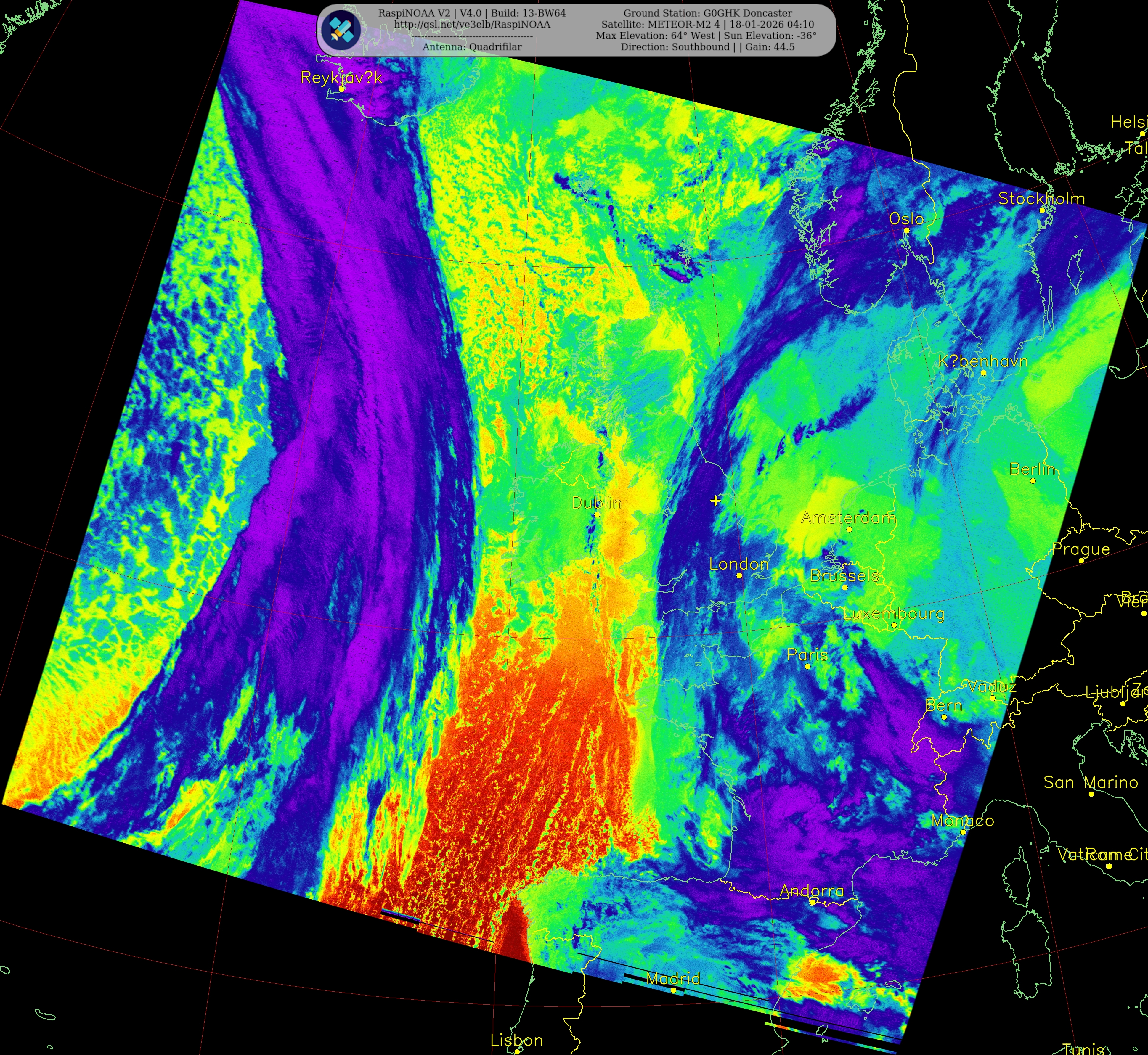Click the Stockholm city marker dot
The width and height of the screenshot is (1148, 1055).
tap(1042, 210)
